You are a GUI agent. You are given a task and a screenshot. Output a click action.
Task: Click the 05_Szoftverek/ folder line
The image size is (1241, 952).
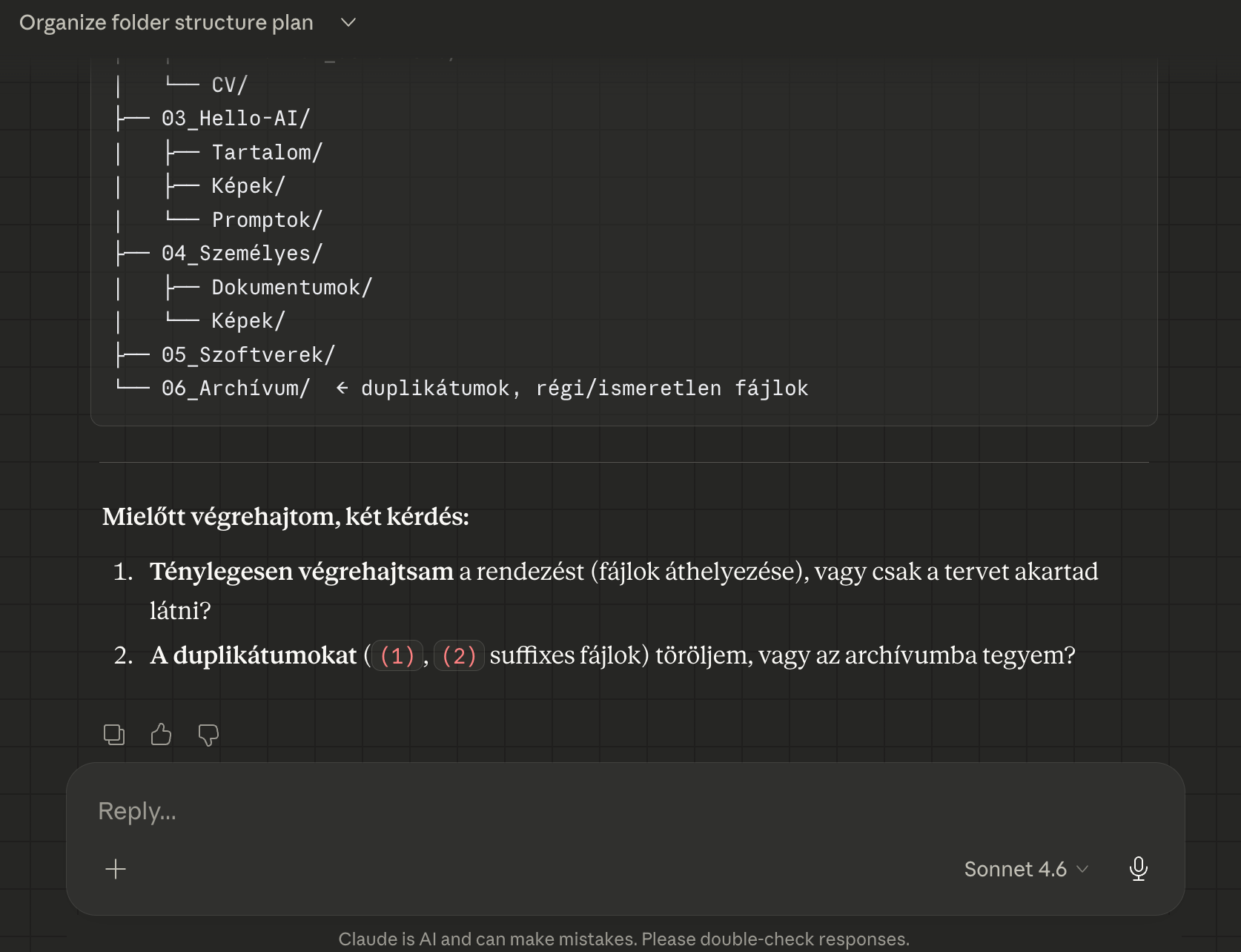click(x=248, y=355)
